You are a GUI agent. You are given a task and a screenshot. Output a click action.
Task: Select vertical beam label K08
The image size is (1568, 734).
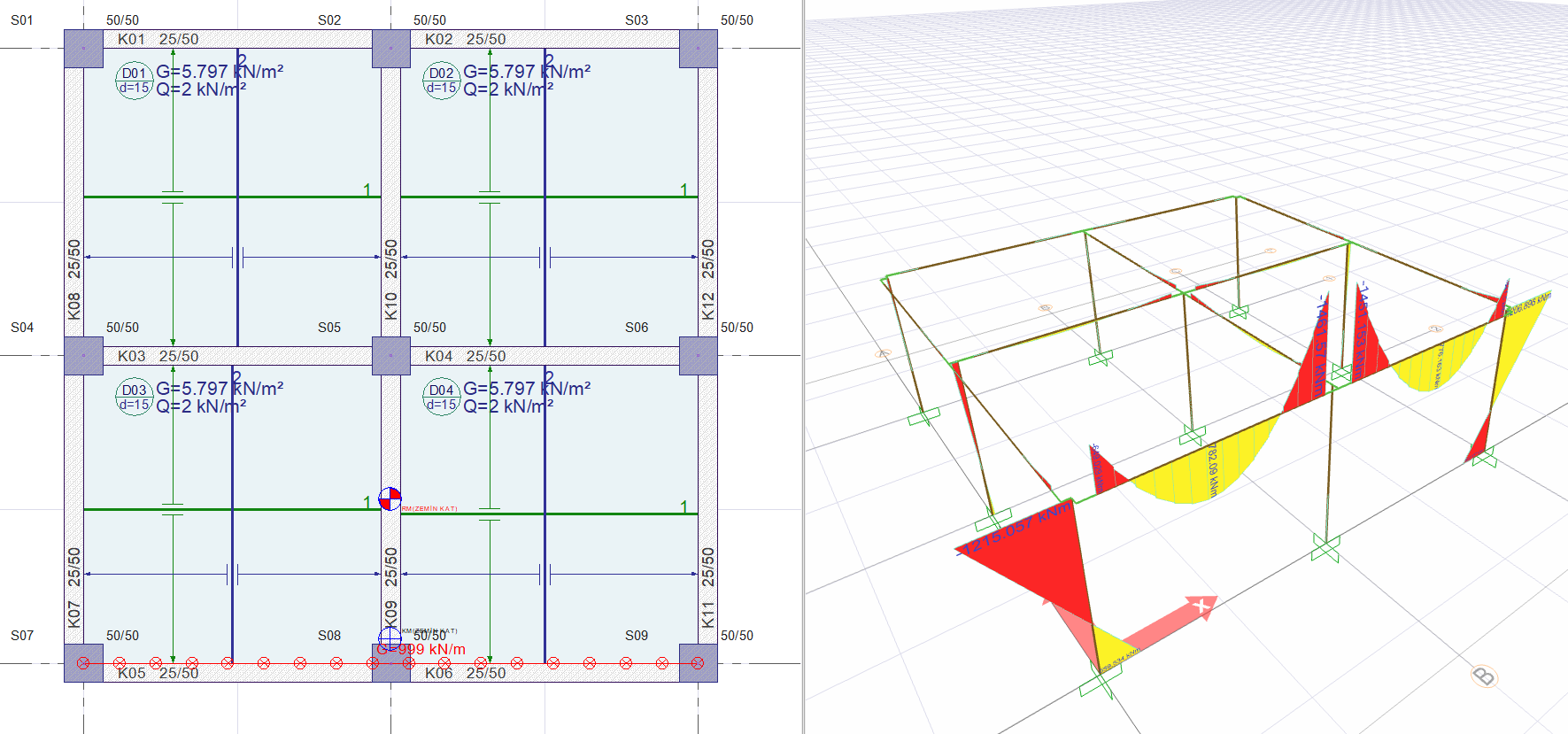coord(74,305)
